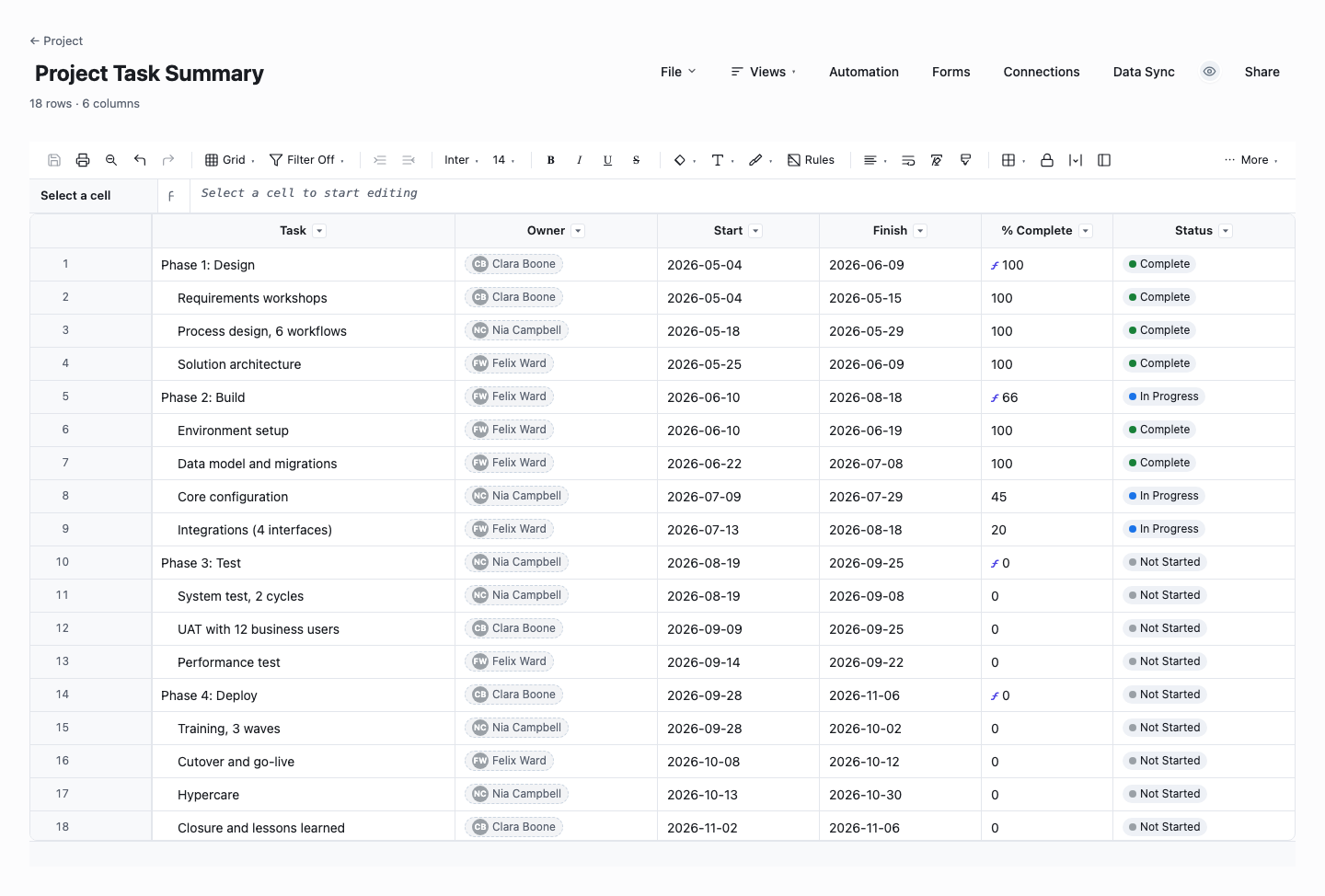This screenshot has height=896, width=1325.
Task: Click the cell reference box 'Select a cell'
Action: [x=93, y=195]
